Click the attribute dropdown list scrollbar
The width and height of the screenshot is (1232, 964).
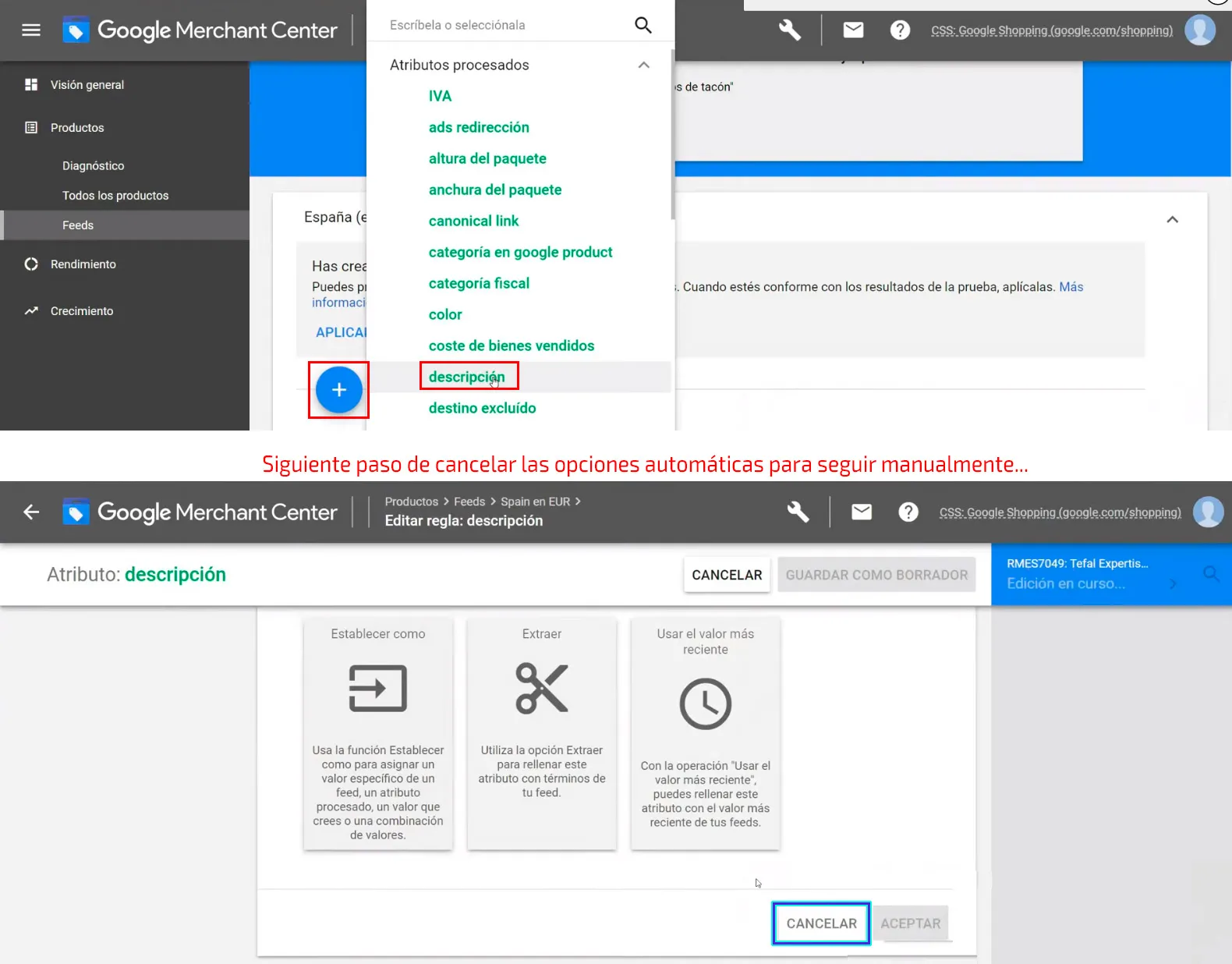[672, 133]
